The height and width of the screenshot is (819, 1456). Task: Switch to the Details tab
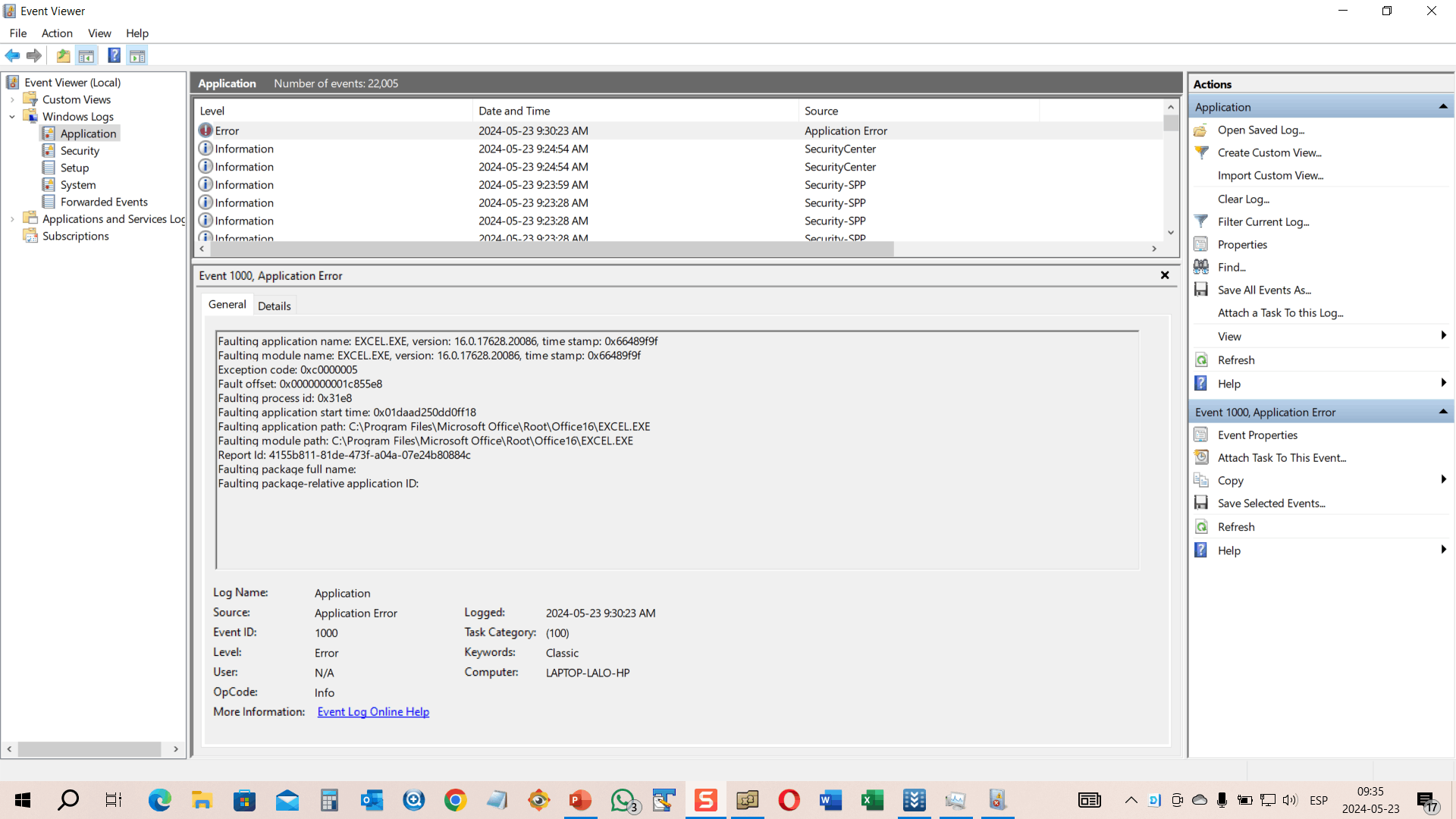click(x=274, y=306)
